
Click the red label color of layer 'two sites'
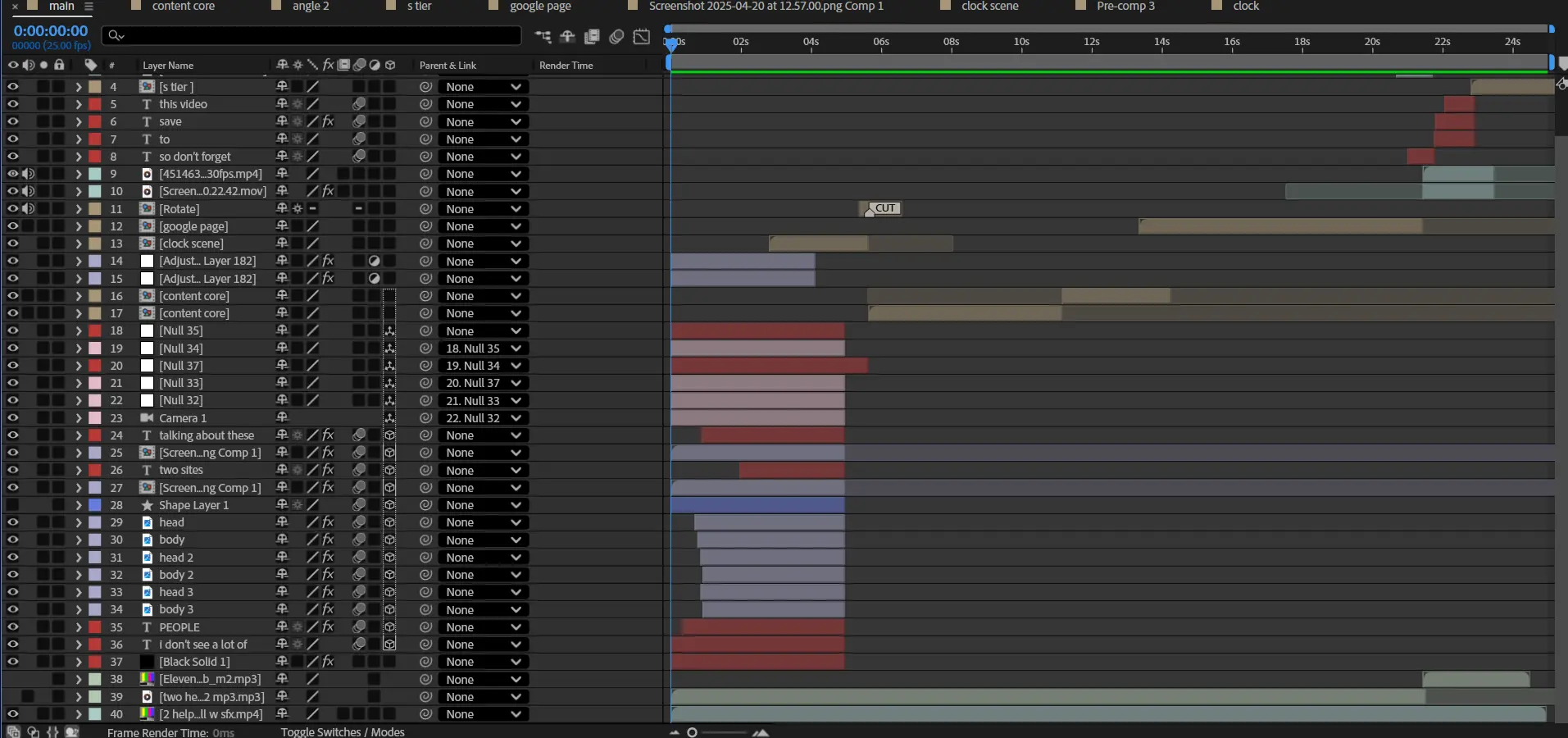coord(95,471)
